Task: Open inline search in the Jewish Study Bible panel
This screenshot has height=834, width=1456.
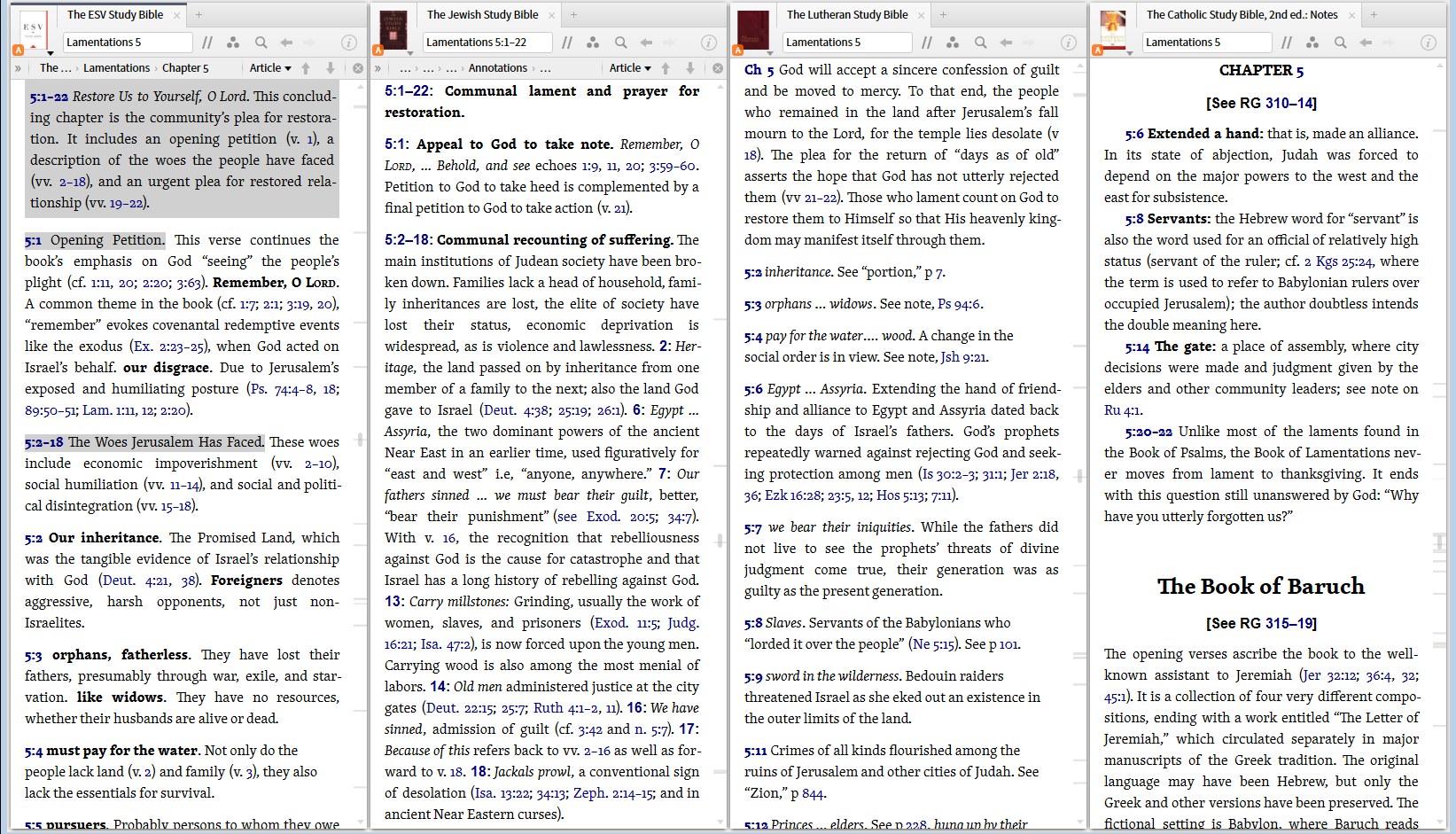Action: pyautogui.click(x=620, y=43)
